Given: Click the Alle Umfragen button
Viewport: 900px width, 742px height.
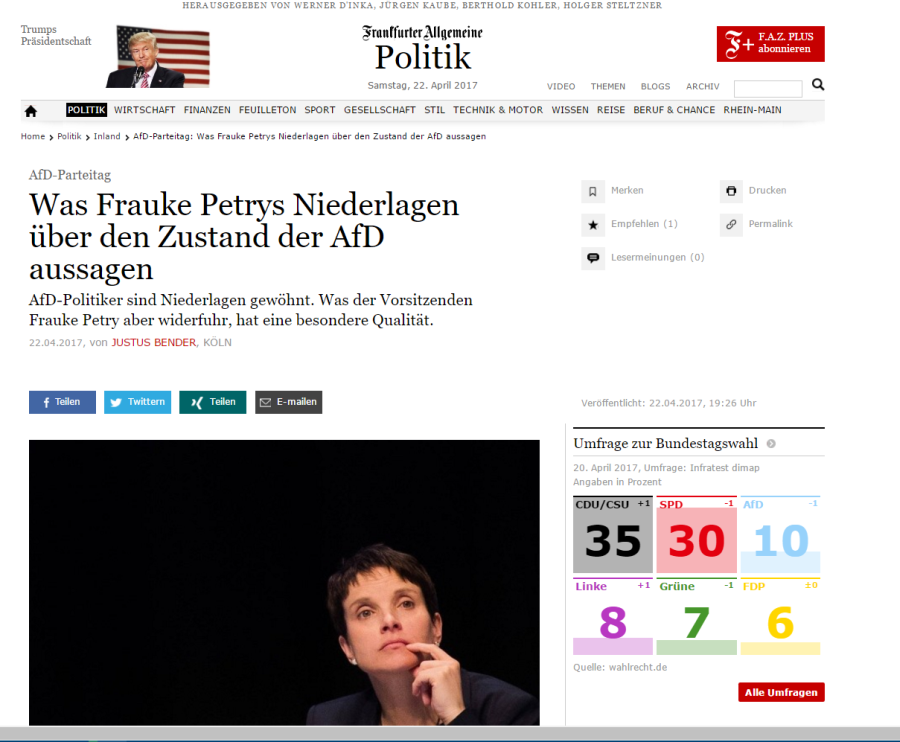Looking at the screenshot, I should tap(781, 692).
